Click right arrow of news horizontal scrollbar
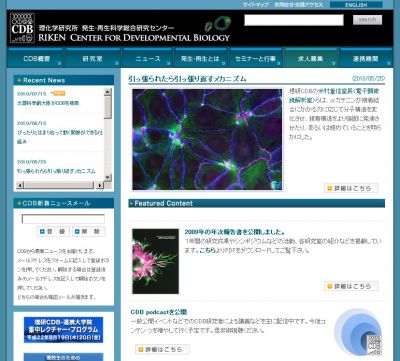Viewport: 400px width, 361px height. [x=99, y=185]
